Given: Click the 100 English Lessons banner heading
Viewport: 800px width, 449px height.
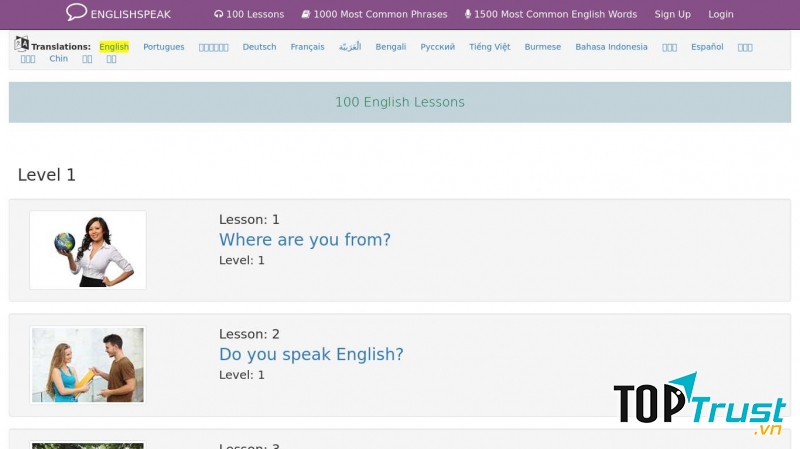Looking at the screenshot, I should pyautogui.click(x=400, y=102).
